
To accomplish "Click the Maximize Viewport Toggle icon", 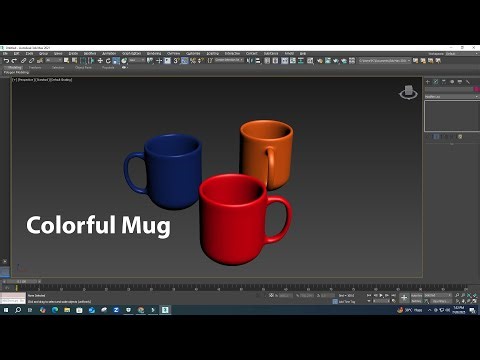I will (x=475, y=301).
